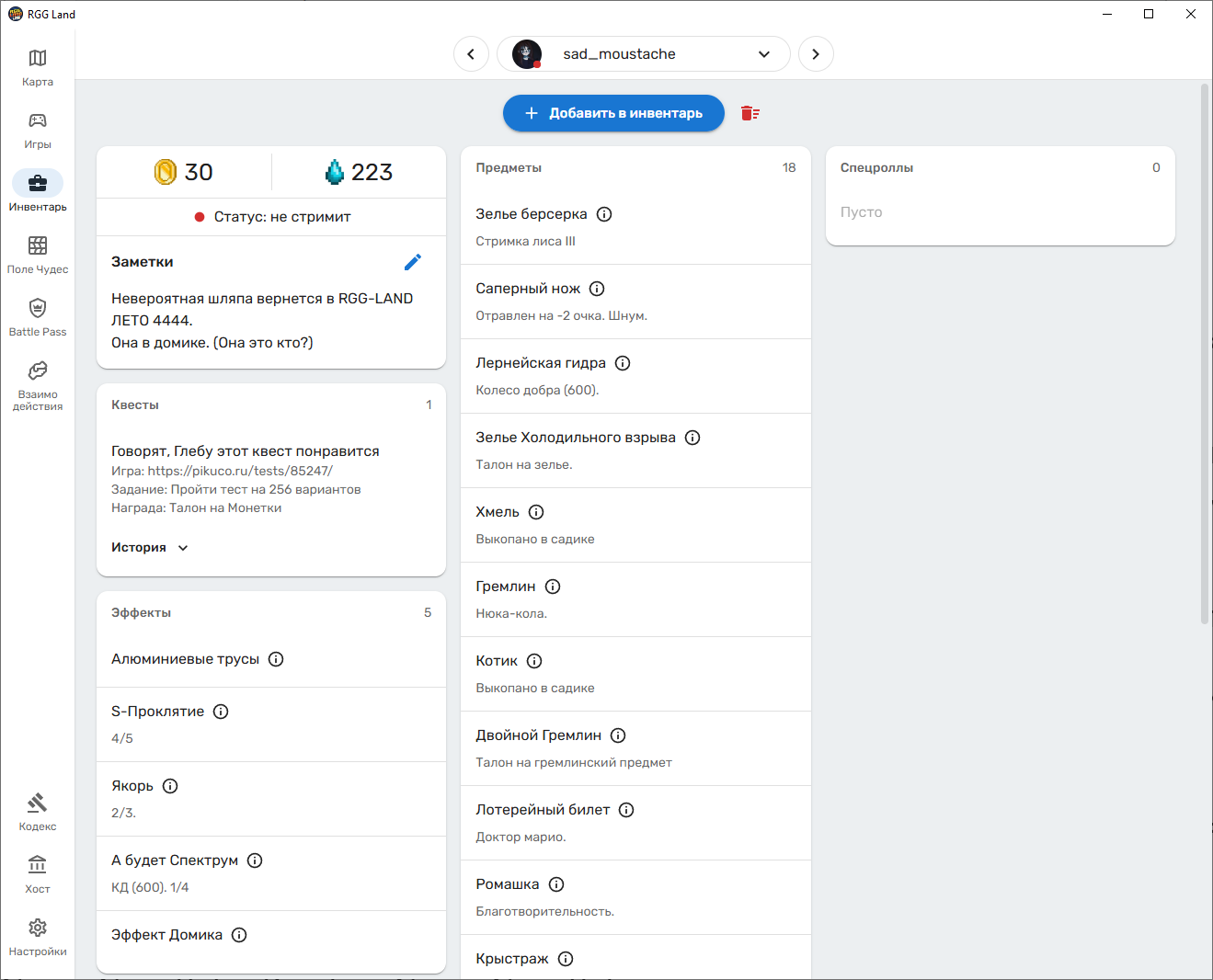Click the vertical scrollbar on the right
Screen dimensions: 1213x980
[x=1205, y=354]
